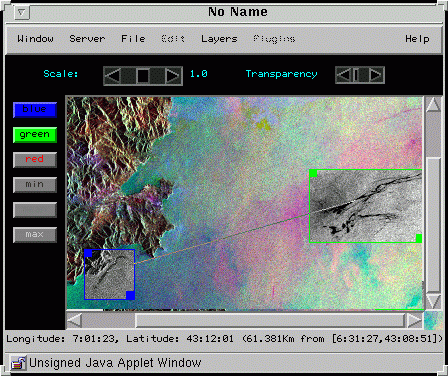Open the window menu button in title bar
Viewport: 448px width, 376px height.
click(22, 13)
